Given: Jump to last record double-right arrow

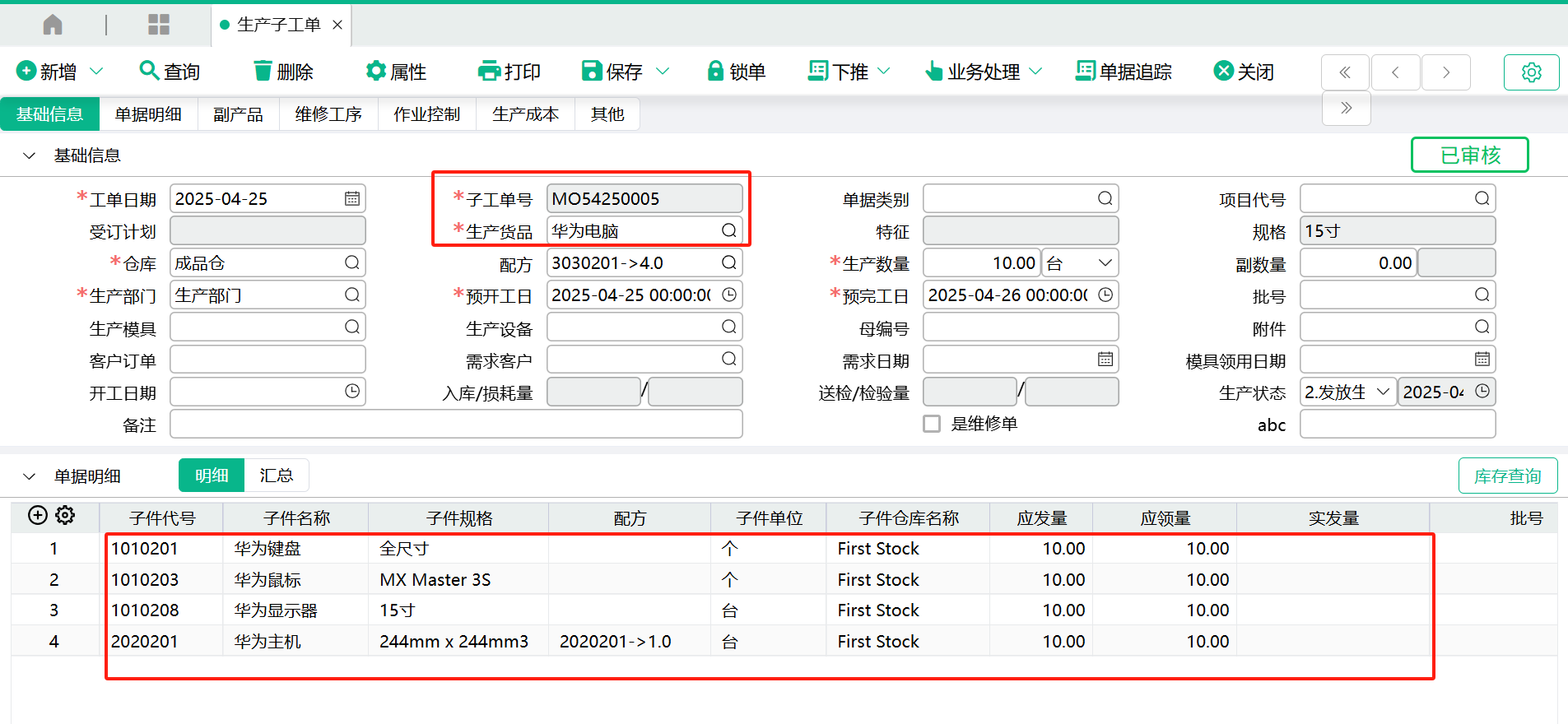Looking at the screenshot, I should click(1347, 108).
